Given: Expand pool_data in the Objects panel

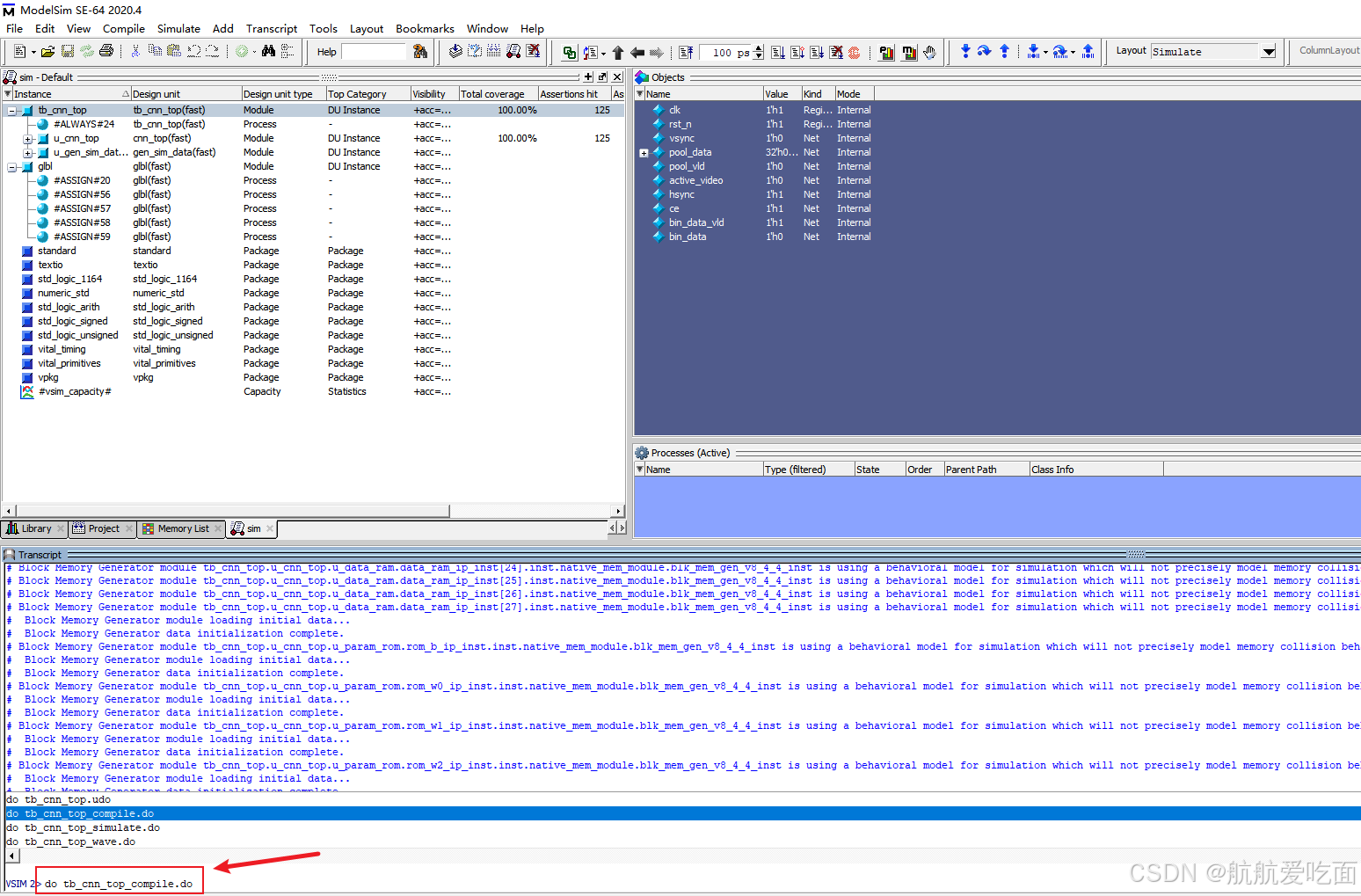Looking at the screenshot, I should pos(644,152).
